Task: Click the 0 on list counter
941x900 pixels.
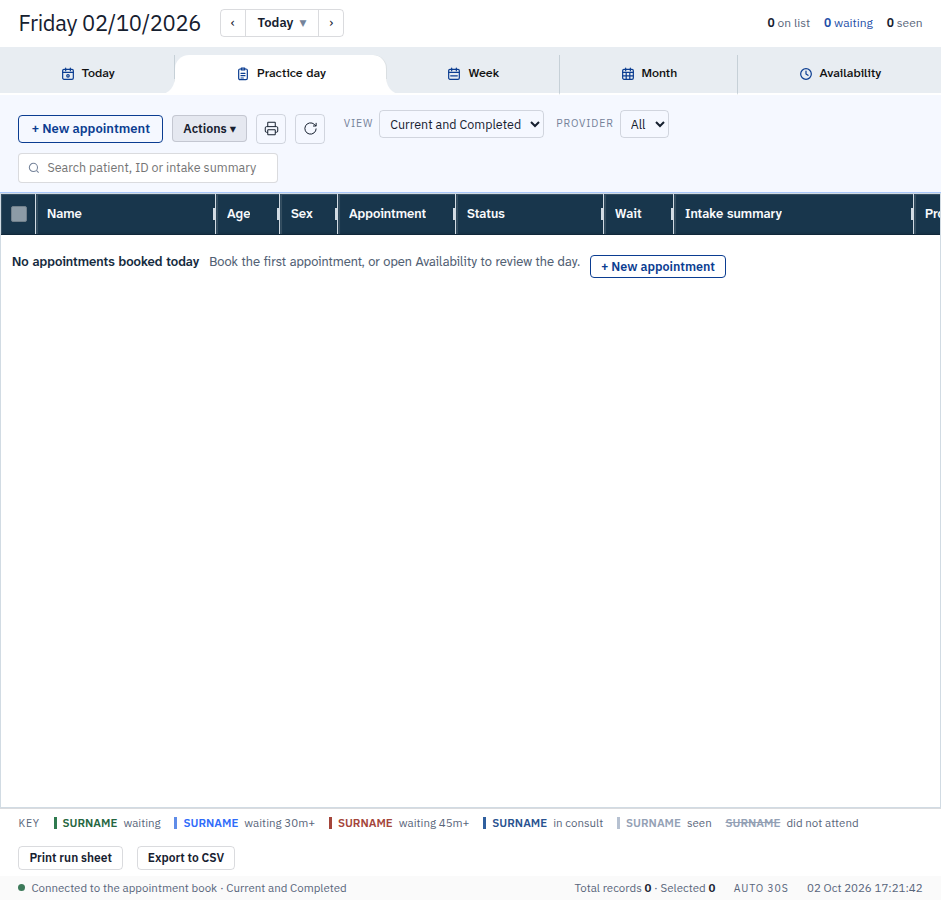Action: click(789, 23)
